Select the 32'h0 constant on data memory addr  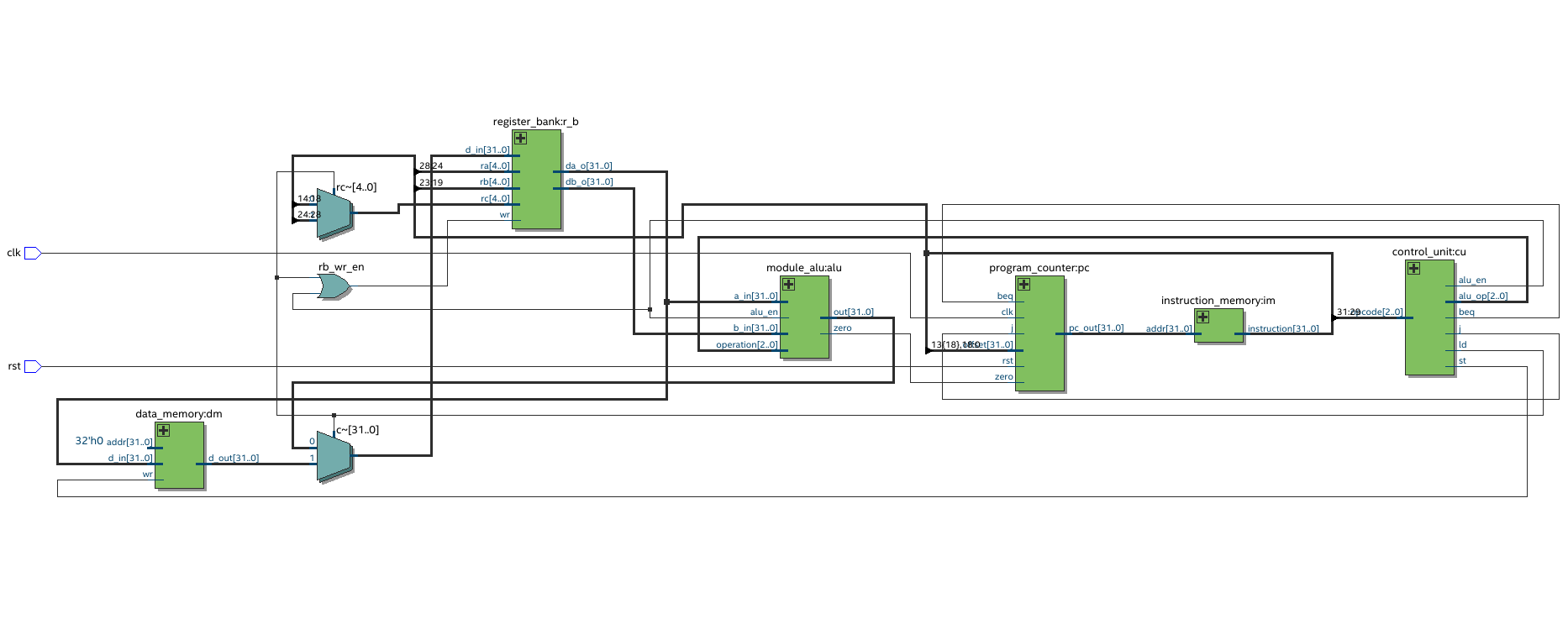point(89,441)
